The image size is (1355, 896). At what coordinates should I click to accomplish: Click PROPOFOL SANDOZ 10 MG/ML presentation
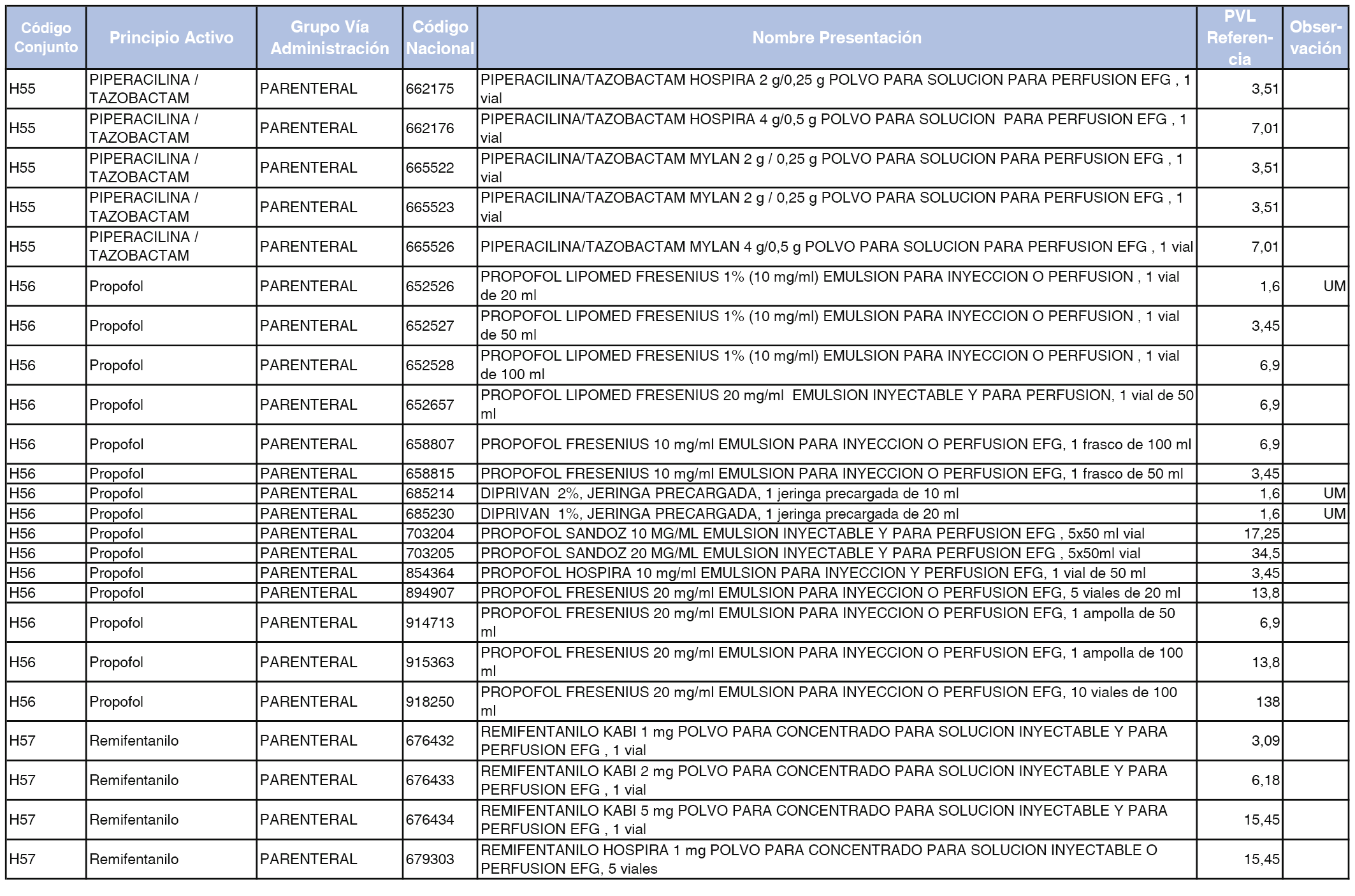(x=813, y=533)
